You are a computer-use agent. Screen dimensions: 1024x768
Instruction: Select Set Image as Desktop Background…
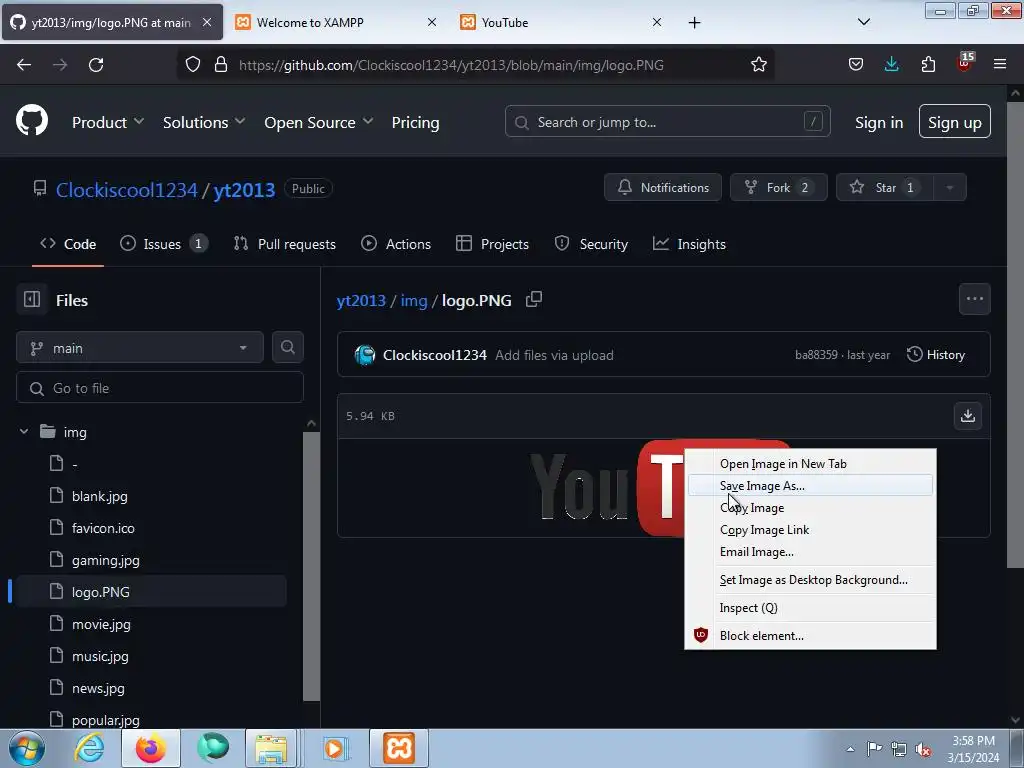[x=810, y=580]
